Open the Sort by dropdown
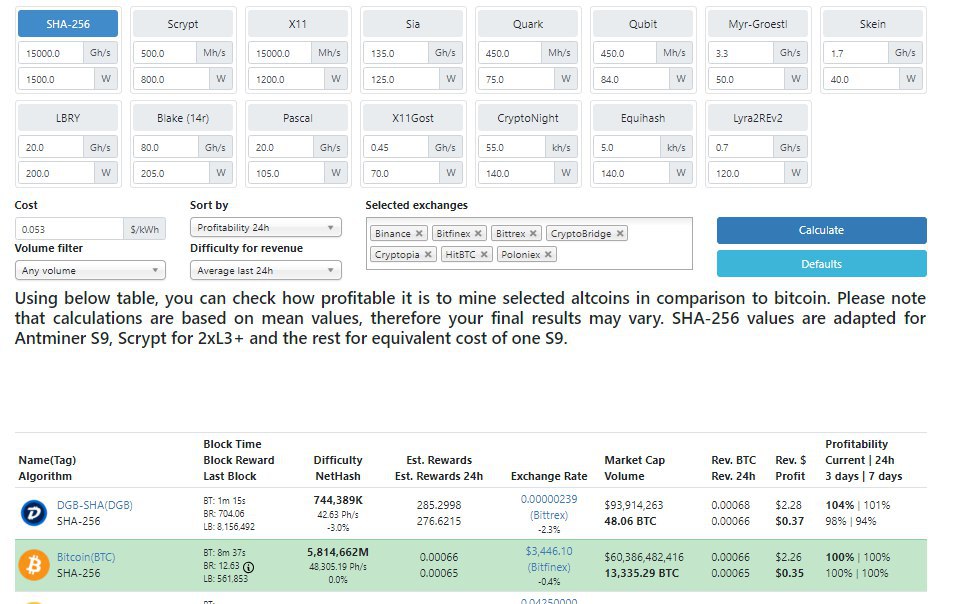This screenshot has height=604, width=957. tap(265, 228)
